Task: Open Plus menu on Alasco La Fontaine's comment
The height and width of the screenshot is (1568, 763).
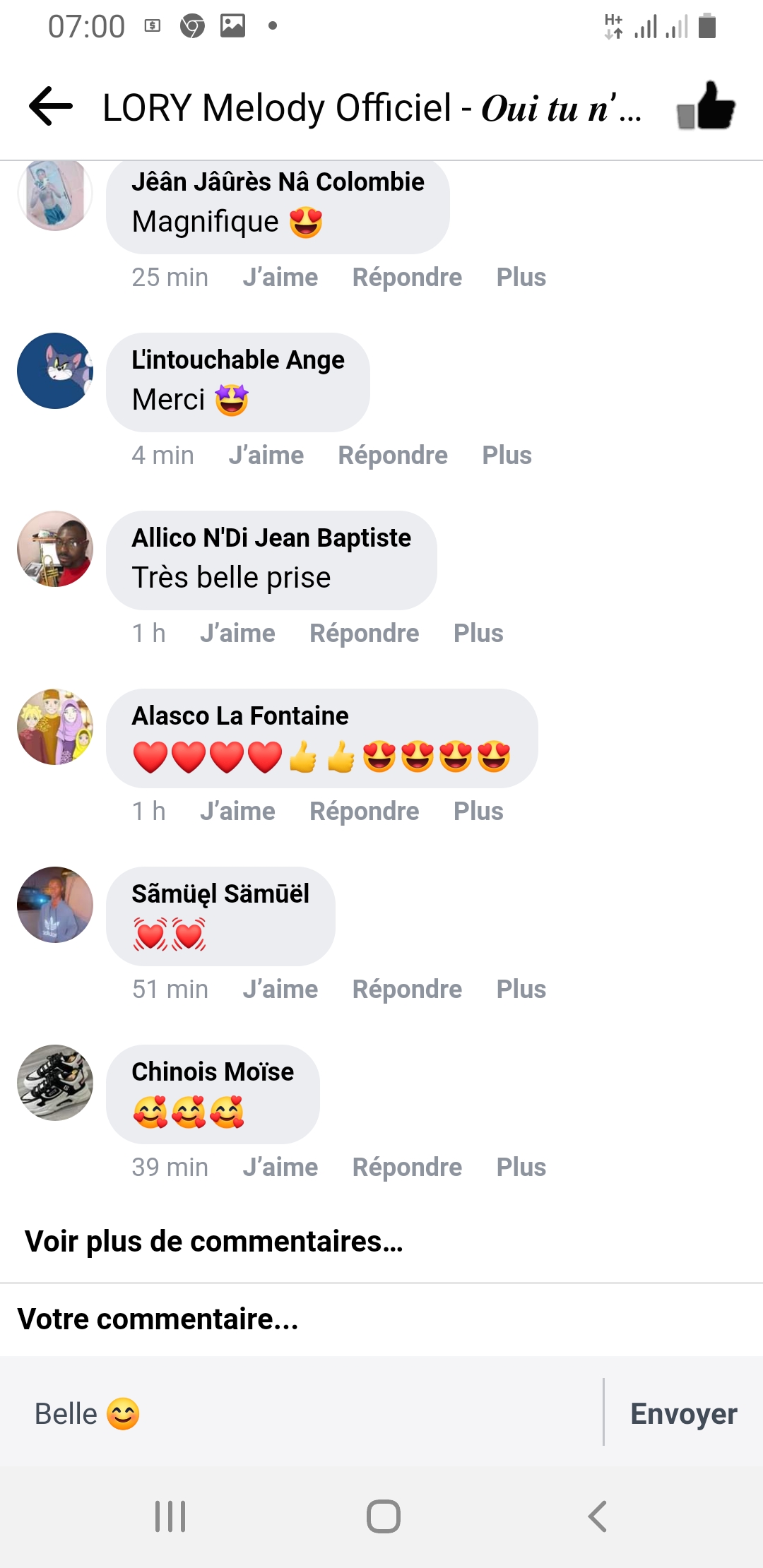Action: 478,812
